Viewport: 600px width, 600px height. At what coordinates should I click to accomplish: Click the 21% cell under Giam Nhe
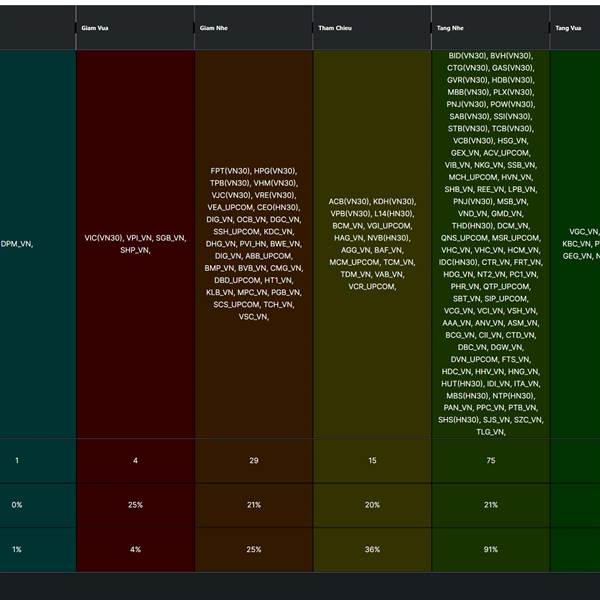pos(254,505)
